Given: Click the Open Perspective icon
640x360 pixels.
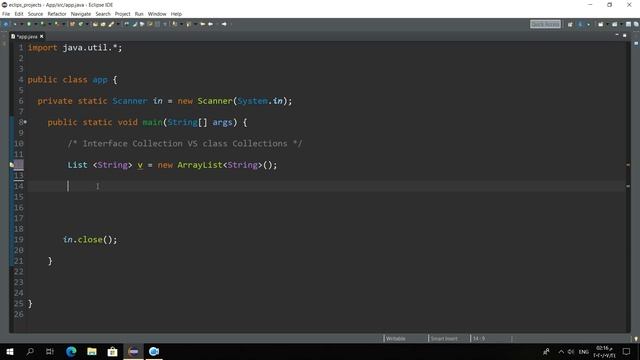Looking at the screenshot, I should [570, 24].
